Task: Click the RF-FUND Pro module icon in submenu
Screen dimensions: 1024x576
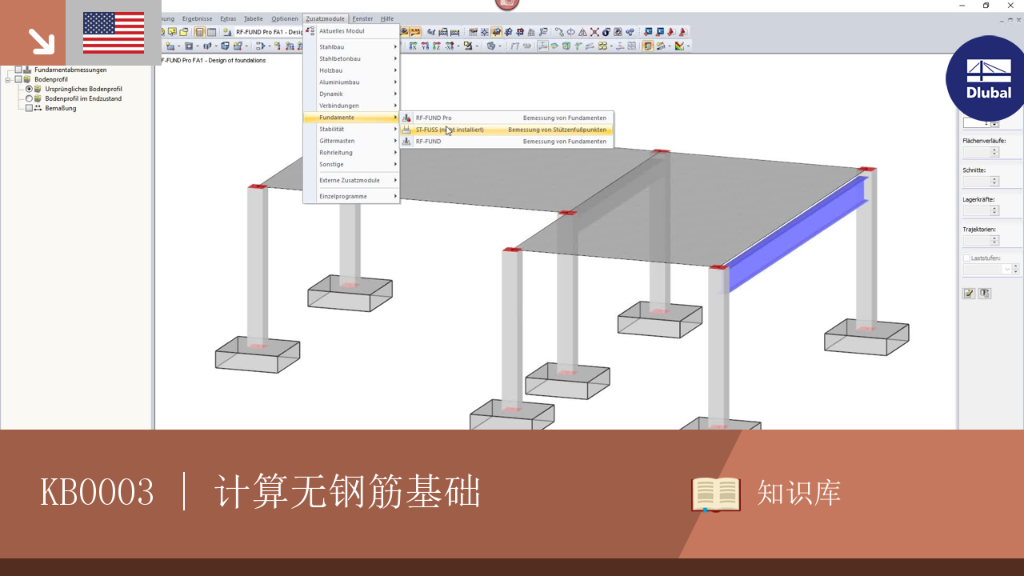Action: click(x=406, y=118)
